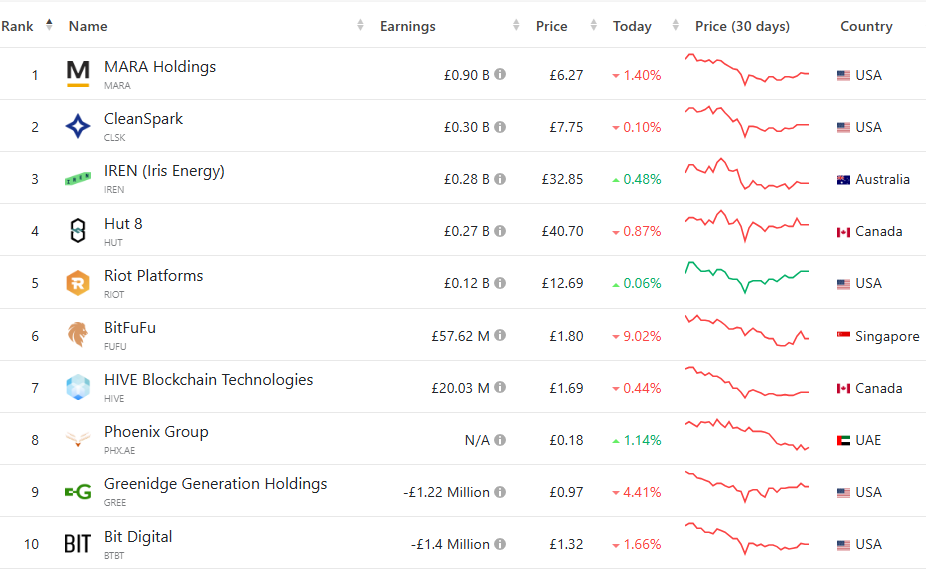Click the HIVE Blockchain hexagon logo

tap(78, 387)
